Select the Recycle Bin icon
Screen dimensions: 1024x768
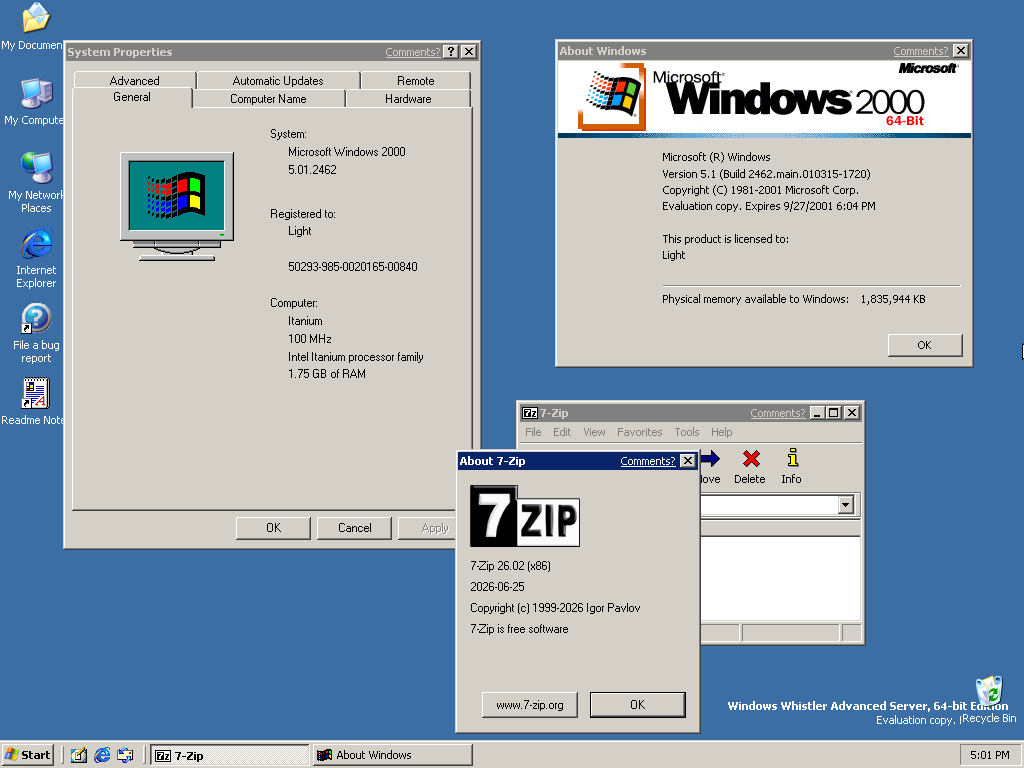[x=989, y=692]
